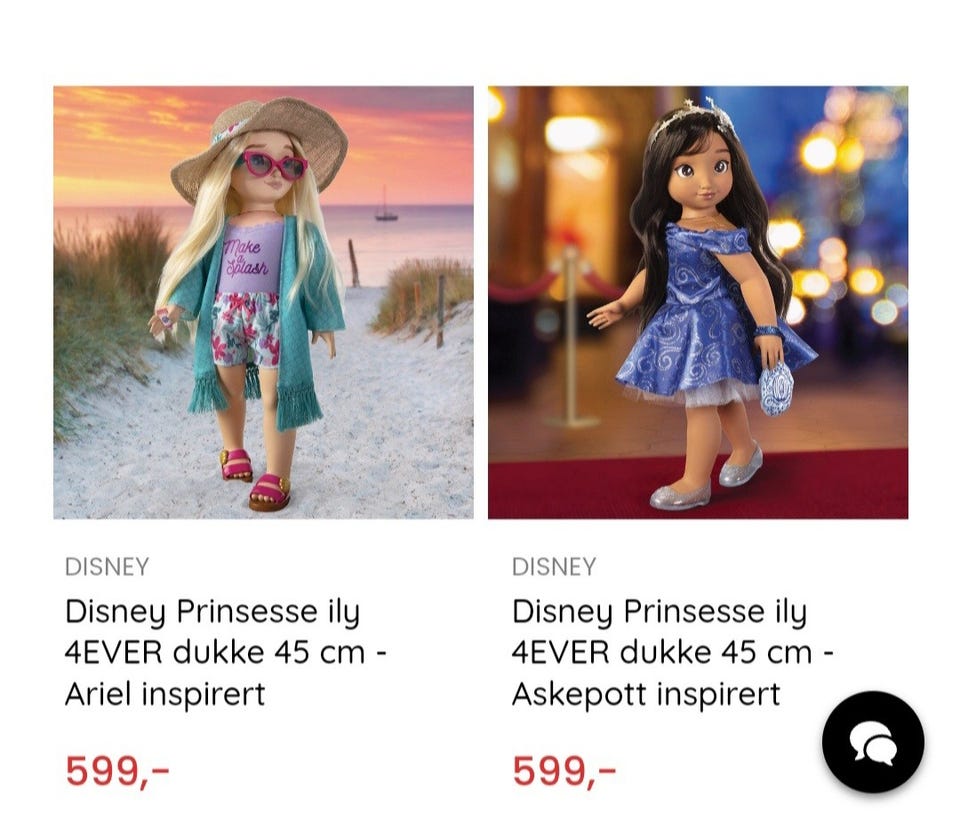Image resolution: width=960 pixels, height=819 pixels.
Task: Open the Ariel inspirert 4EVER dukke title
Action: (x=226, y=653)
